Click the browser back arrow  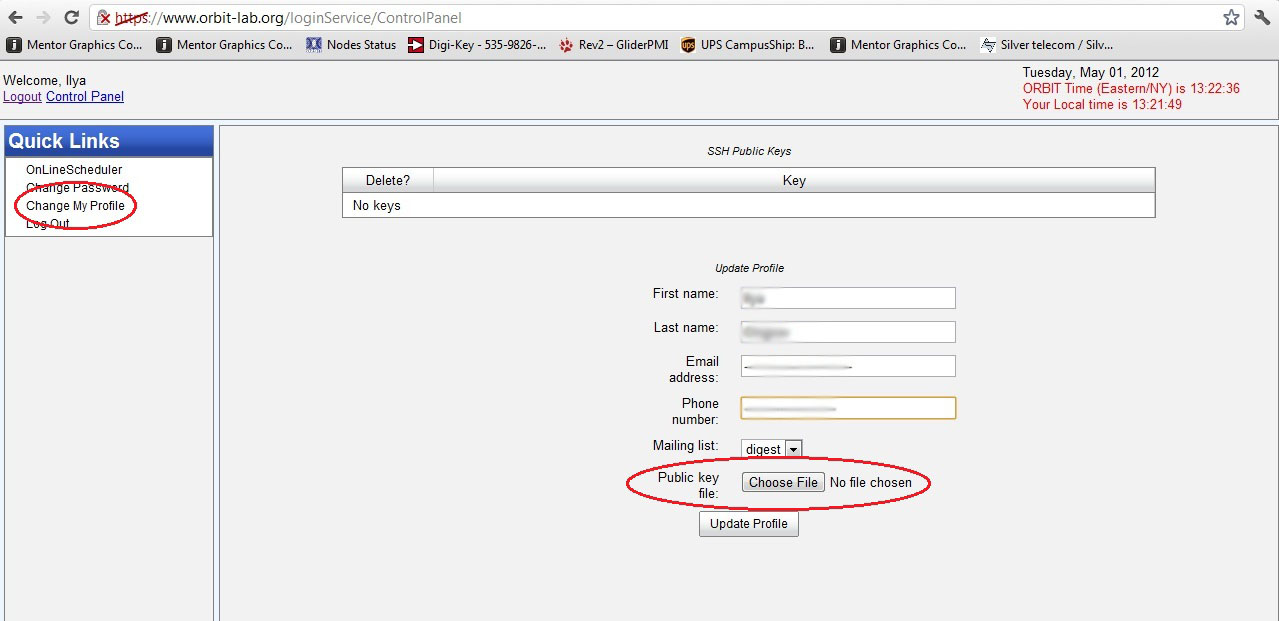tap(16, 18)
